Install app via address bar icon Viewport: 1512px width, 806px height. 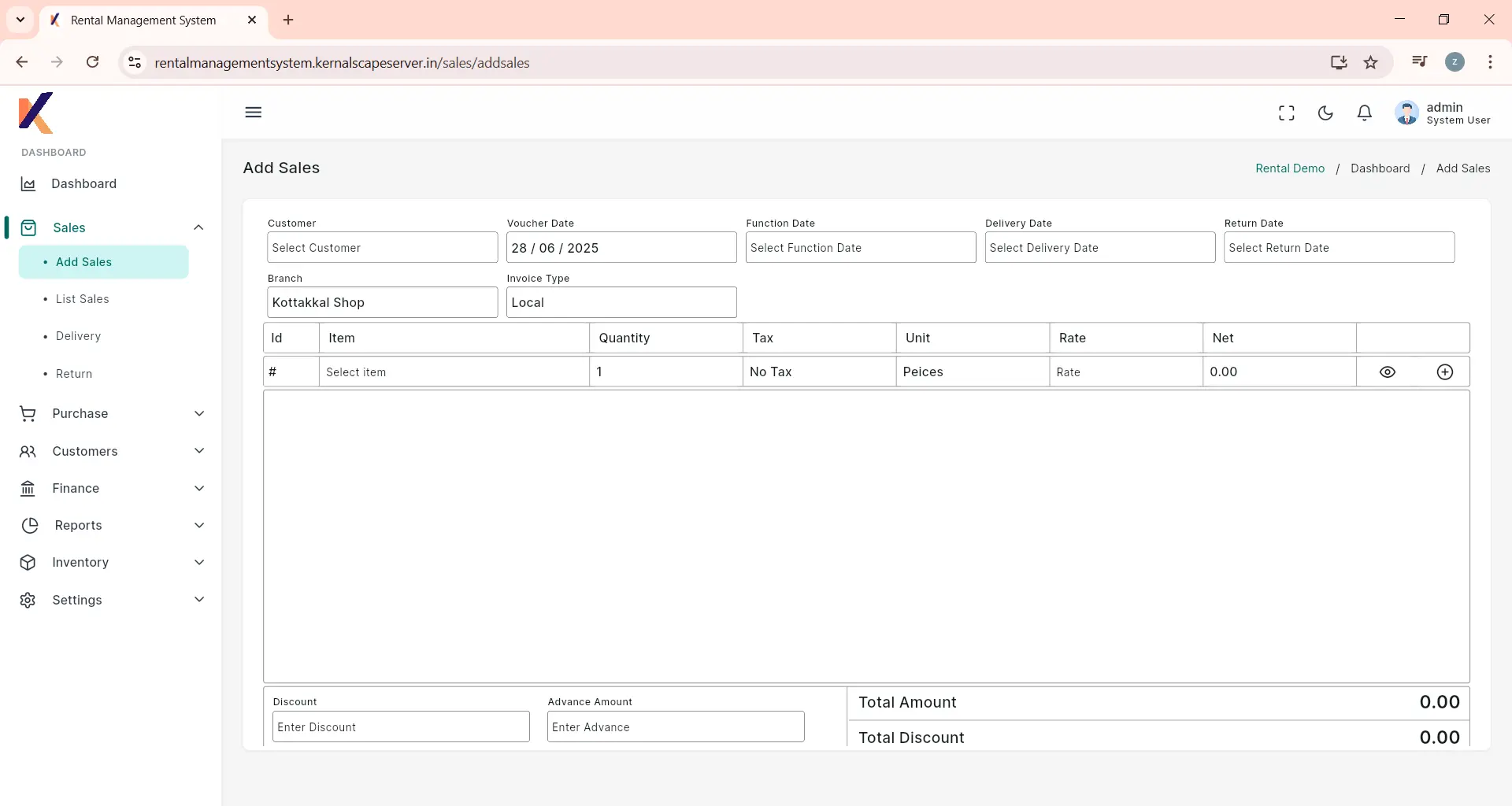pos(1339,62)
